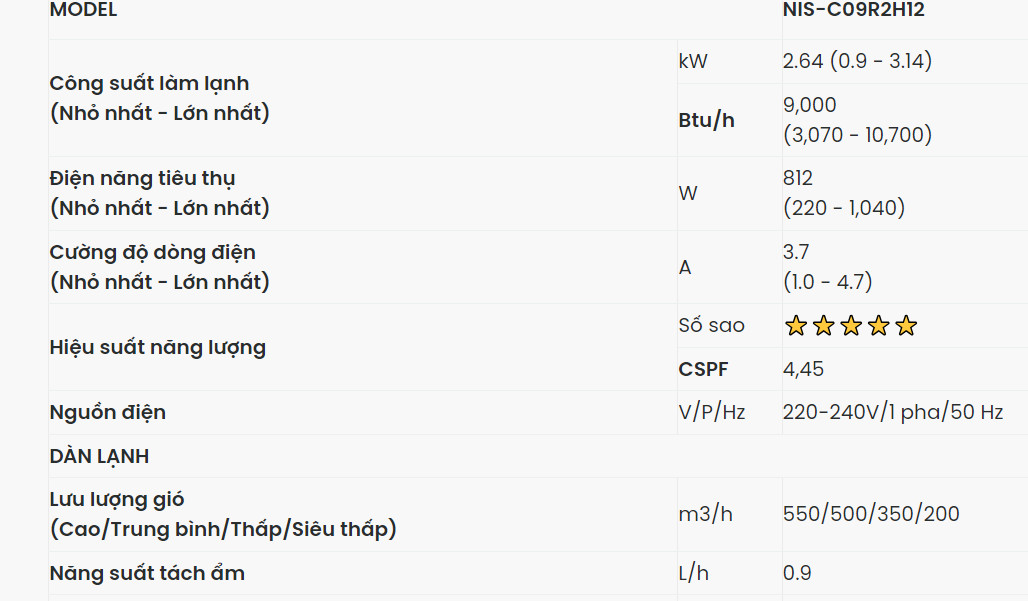Click the Cường độ dòng điện label

click(153, 253)
